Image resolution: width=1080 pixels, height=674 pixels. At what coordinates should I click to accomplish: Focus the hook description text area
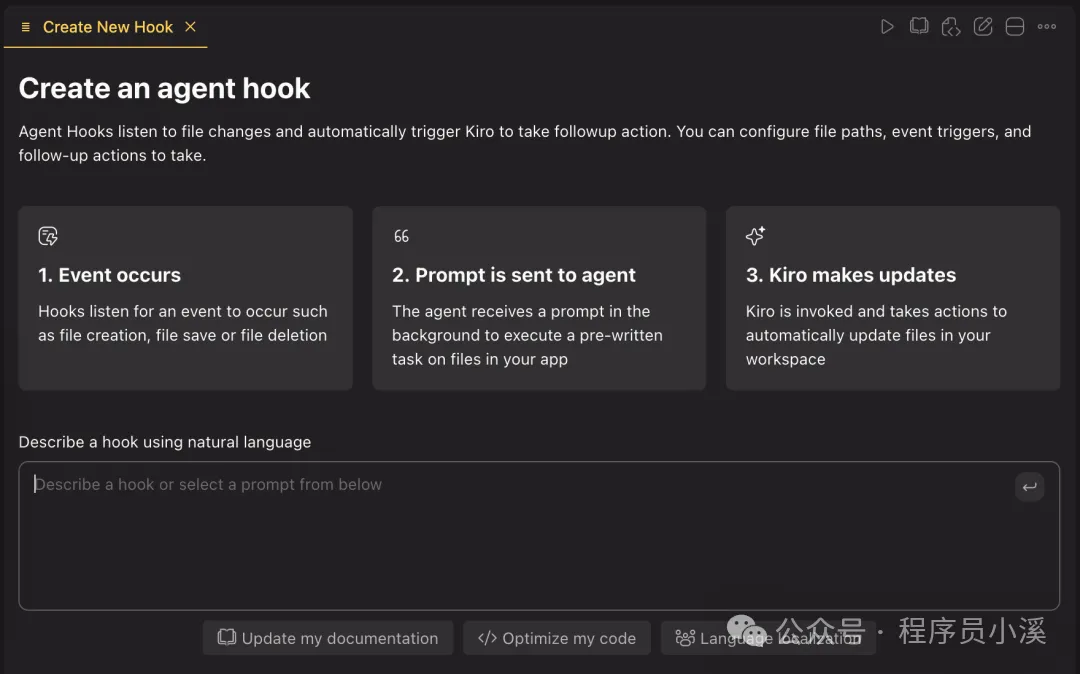pyautogui.click(x=539, y=536)
